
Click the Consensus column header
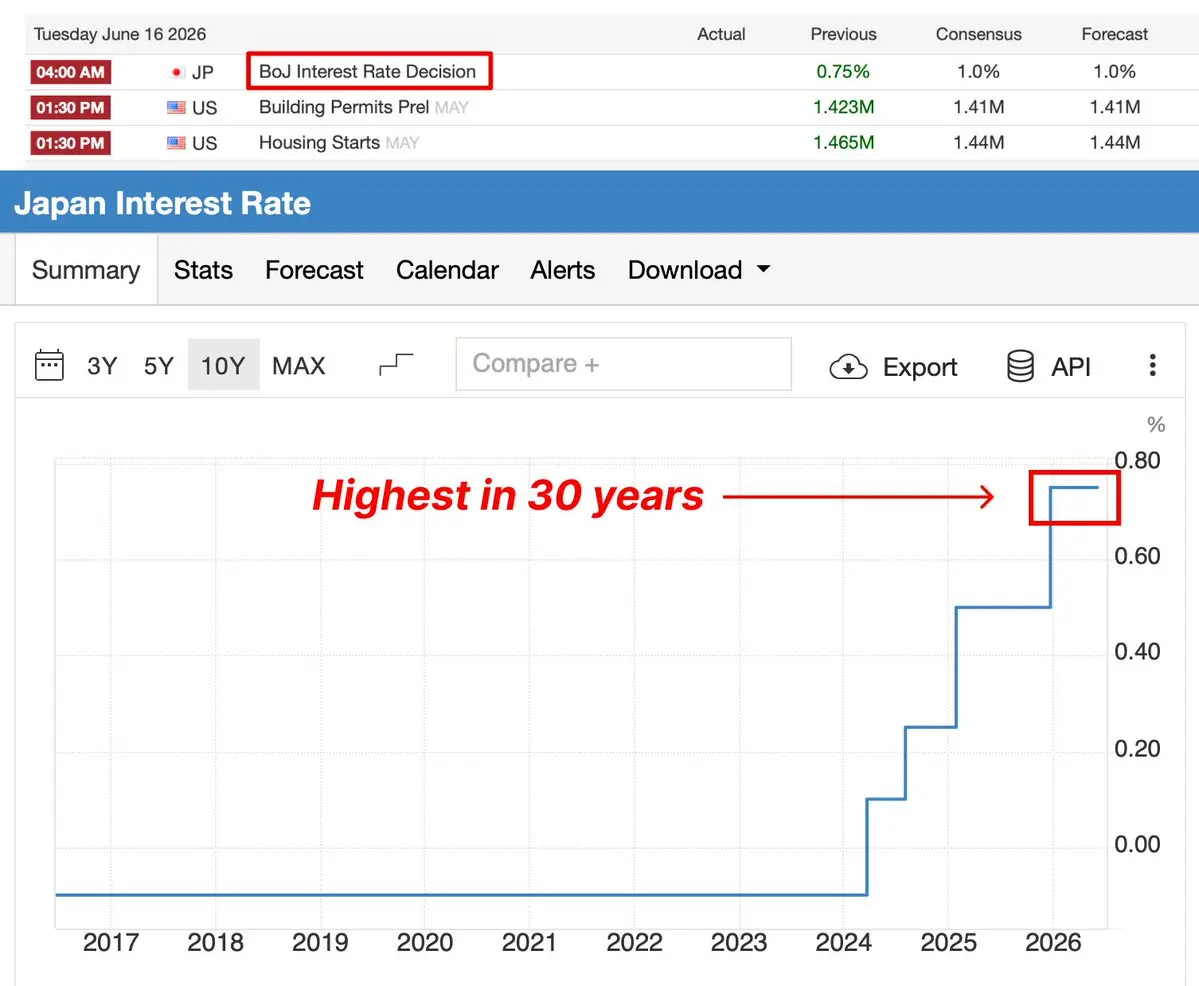pyautogui.click(x=979, y=34)
